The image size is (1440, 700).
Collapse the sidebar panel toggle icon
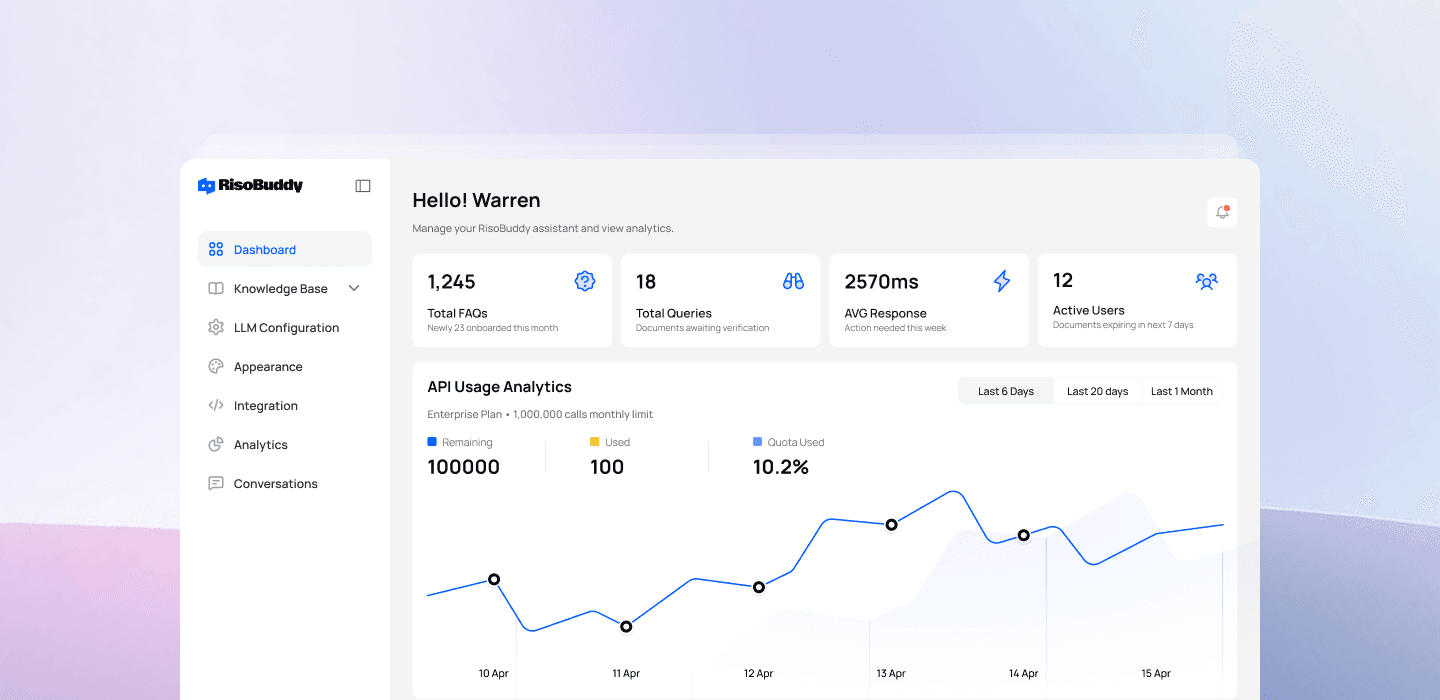363,186
